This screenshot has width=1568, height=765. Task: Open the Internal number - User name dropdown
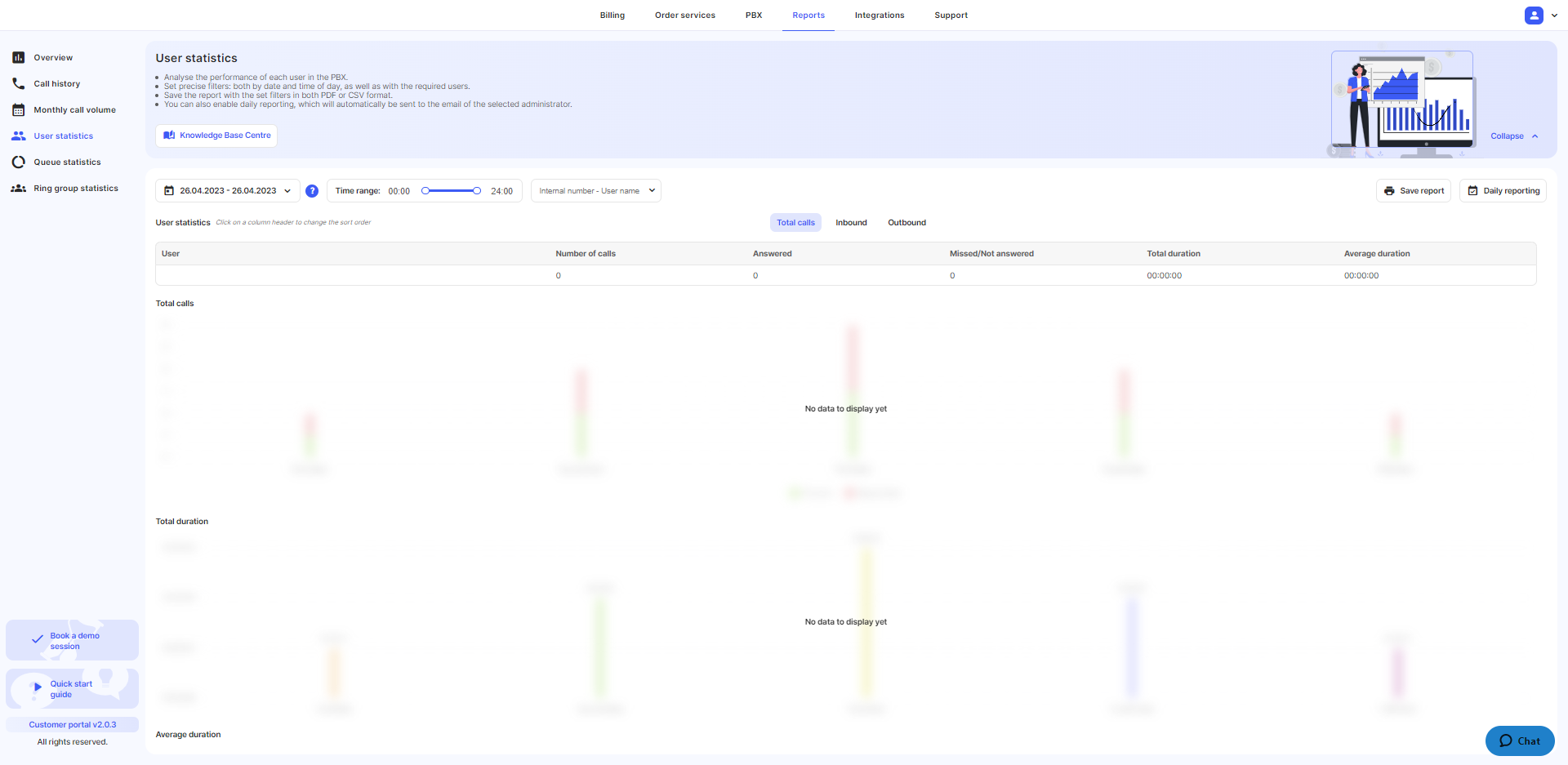[596, 191]
